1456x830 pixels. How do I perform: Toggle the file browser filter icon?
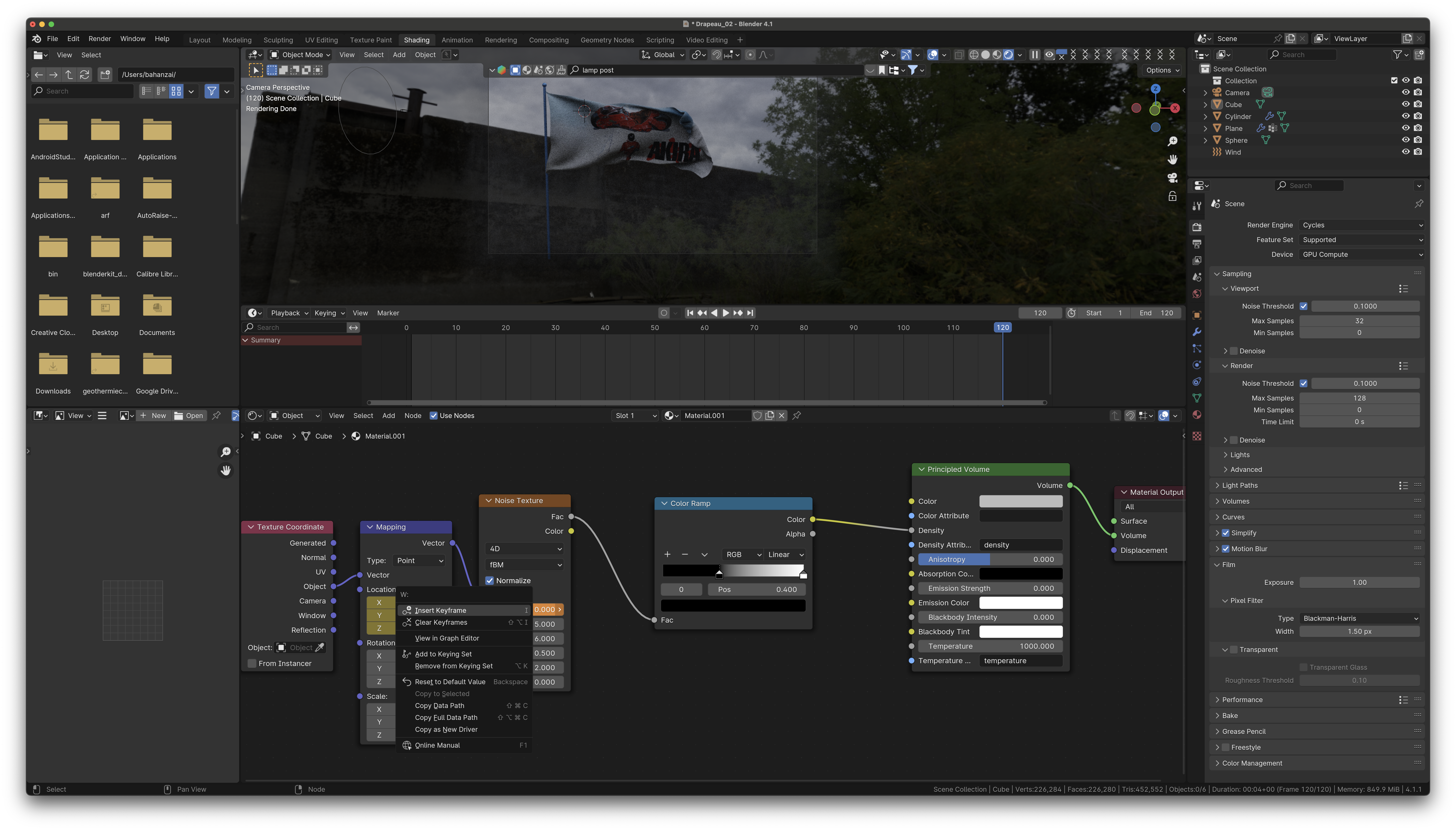pos(211,91)
